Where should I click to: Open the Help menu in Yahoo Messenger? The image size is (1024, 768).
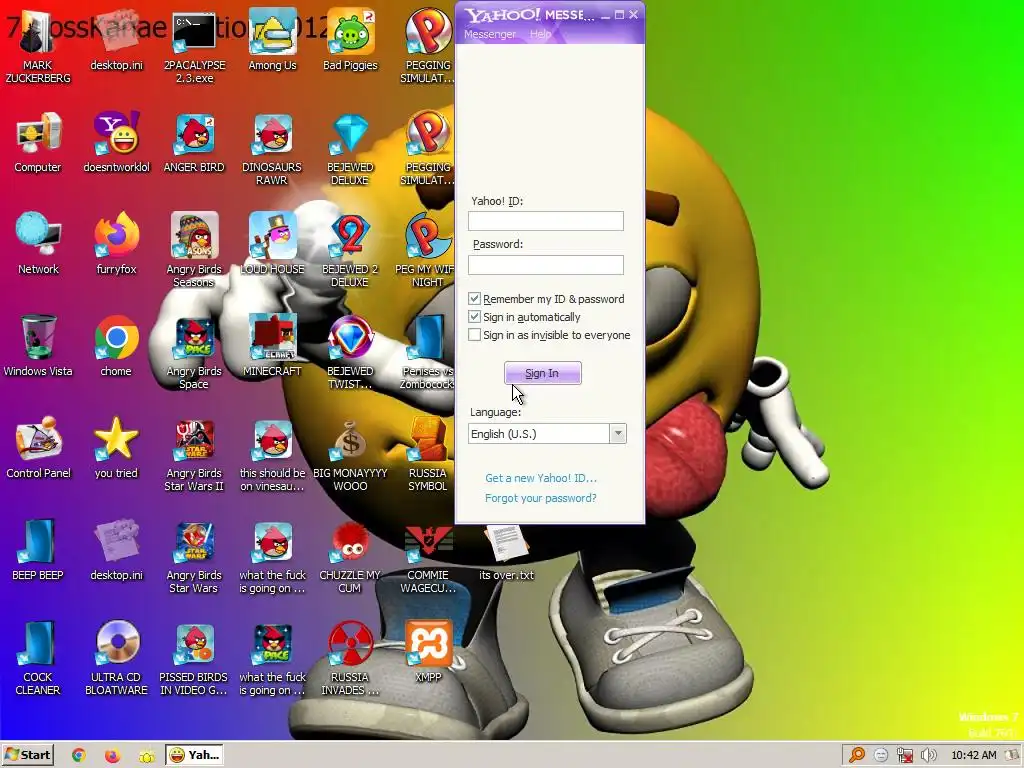point(540,34)
